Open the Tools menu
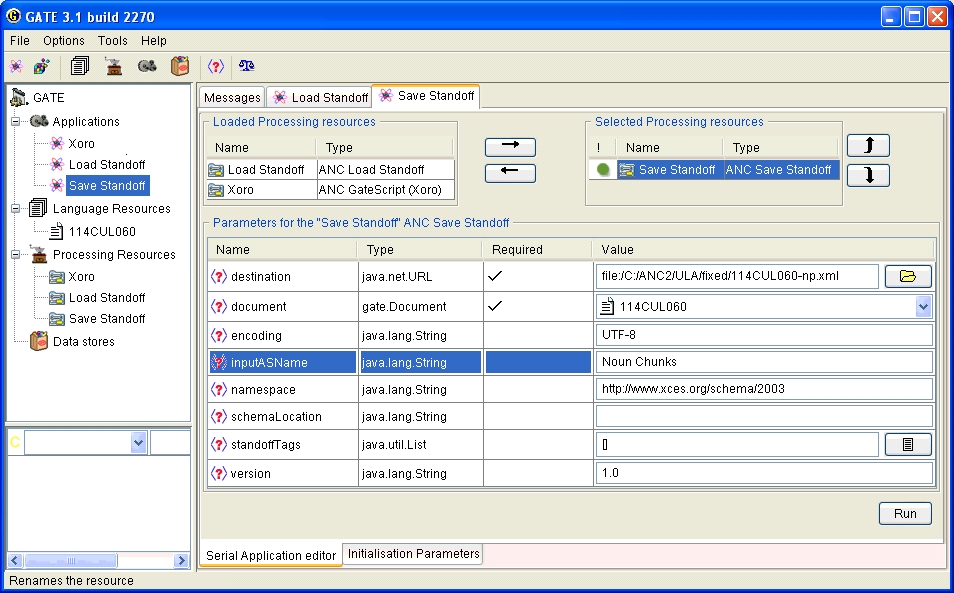Screen dimensions: 954x593 [x=113, y=41]
